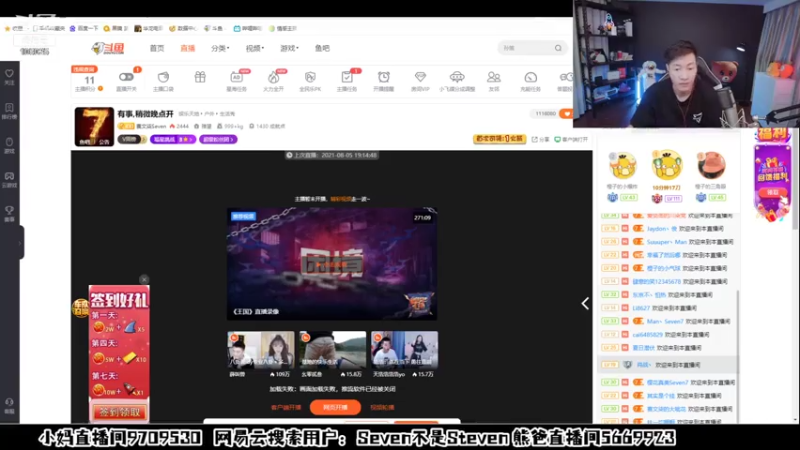Click the purple star challenge badge
Viewport: 800px width, 450px height.
(173, 139)
